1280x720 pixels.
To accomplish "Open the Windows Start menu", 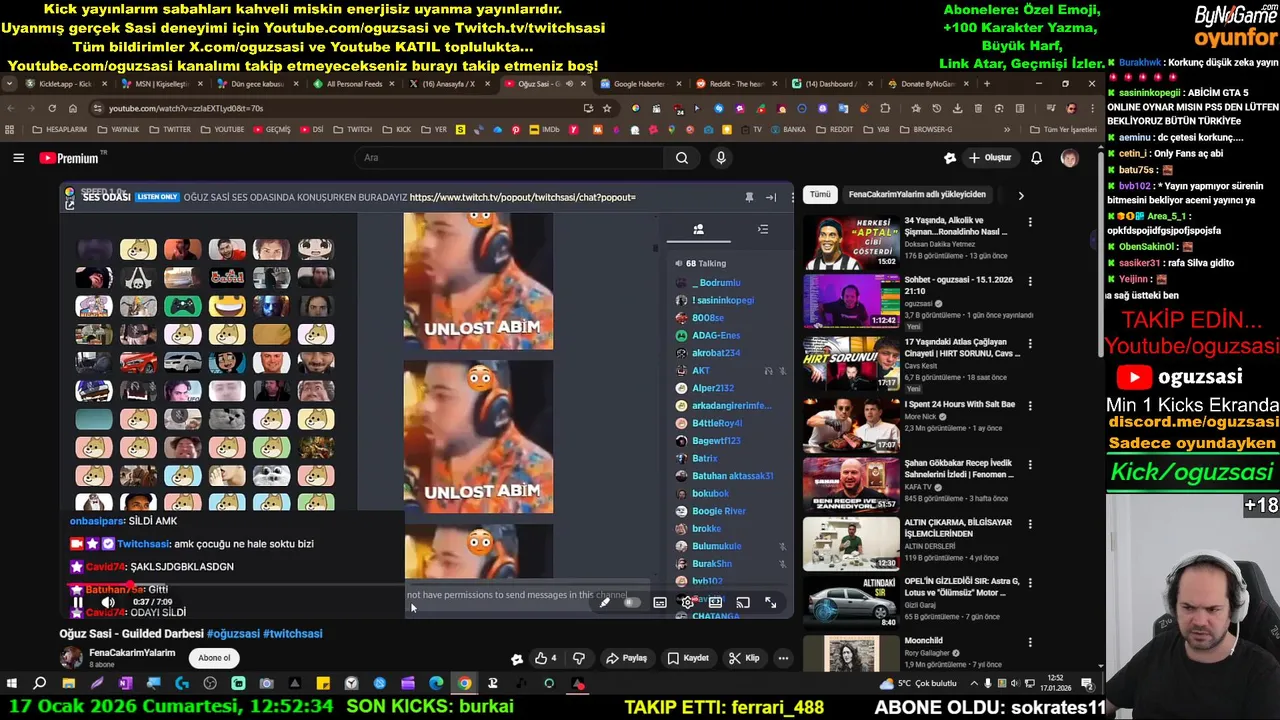I will [11, 684].
